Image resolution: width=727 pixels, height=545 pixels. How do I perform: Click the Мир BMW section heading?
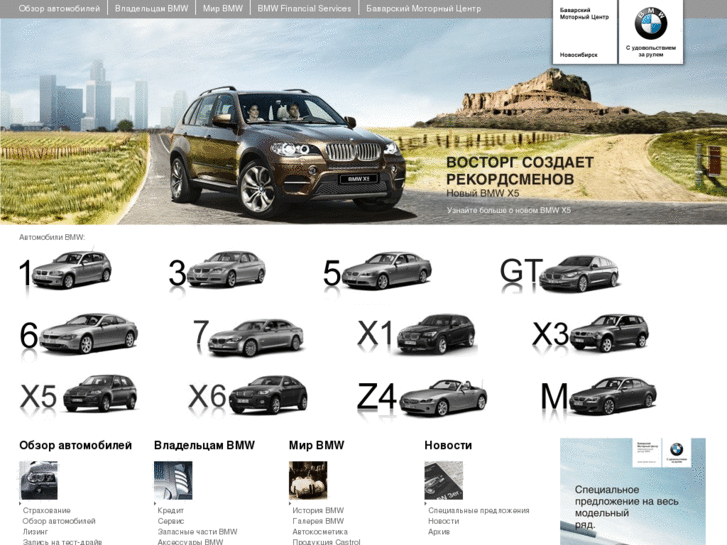(x=317, y=445)
